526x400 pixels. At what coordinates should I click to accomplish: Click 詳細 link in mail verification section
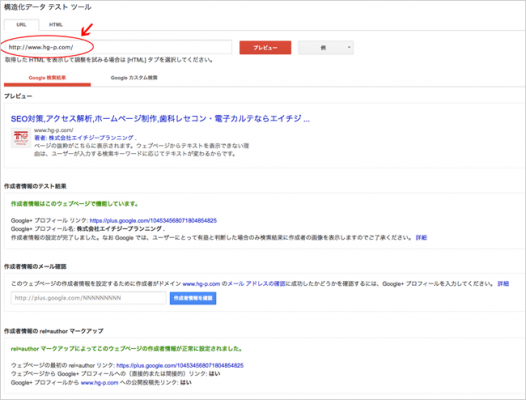click(503, 284)
